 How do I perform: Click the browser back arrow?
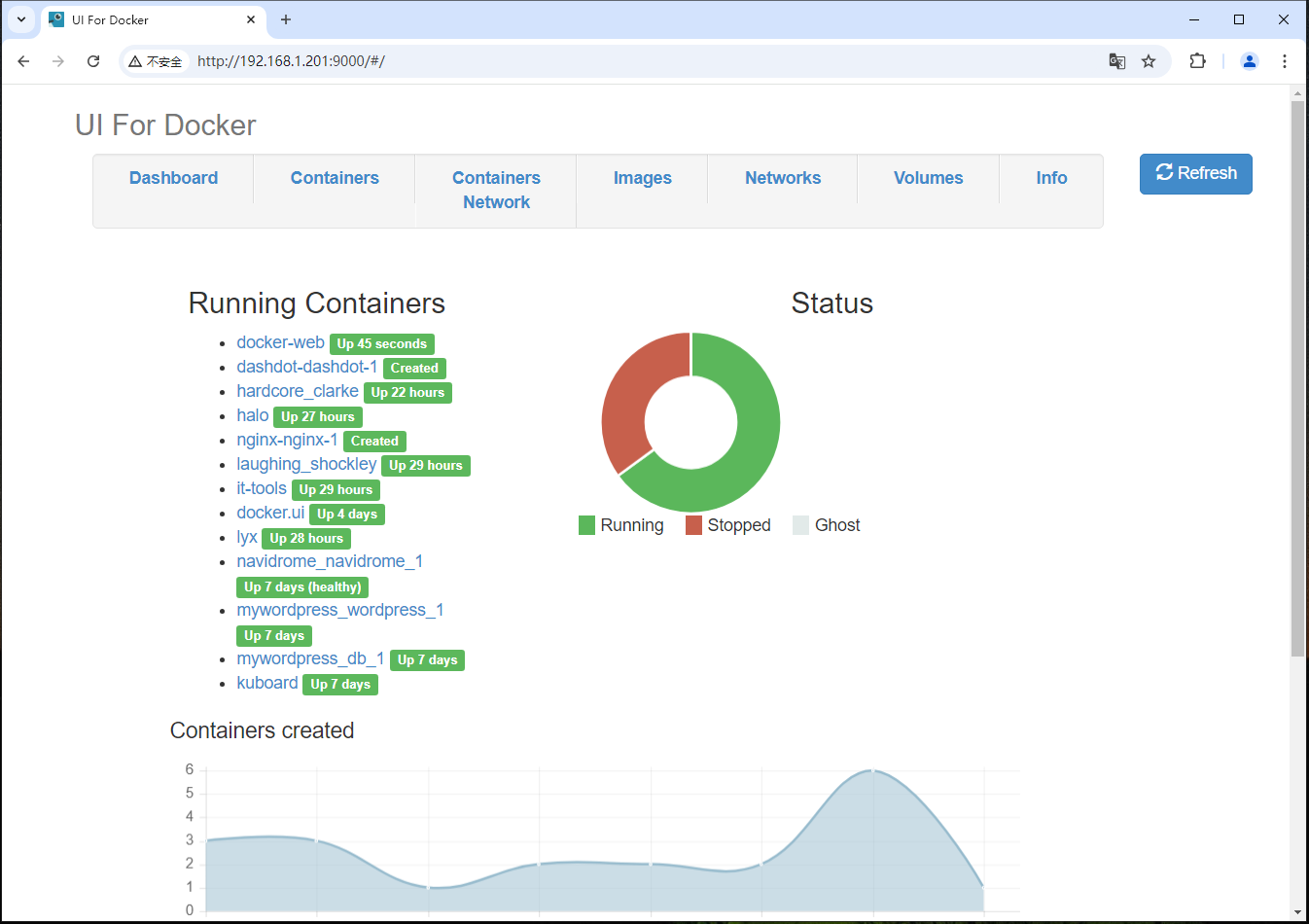coord(23,61)
